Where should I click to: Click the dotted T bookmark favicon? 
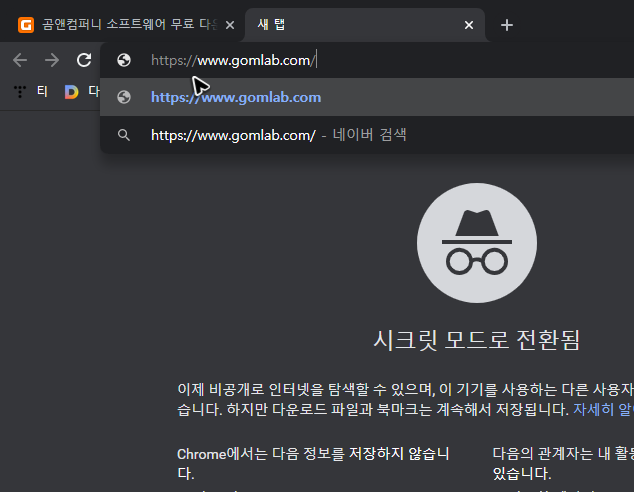click(19, 91)
